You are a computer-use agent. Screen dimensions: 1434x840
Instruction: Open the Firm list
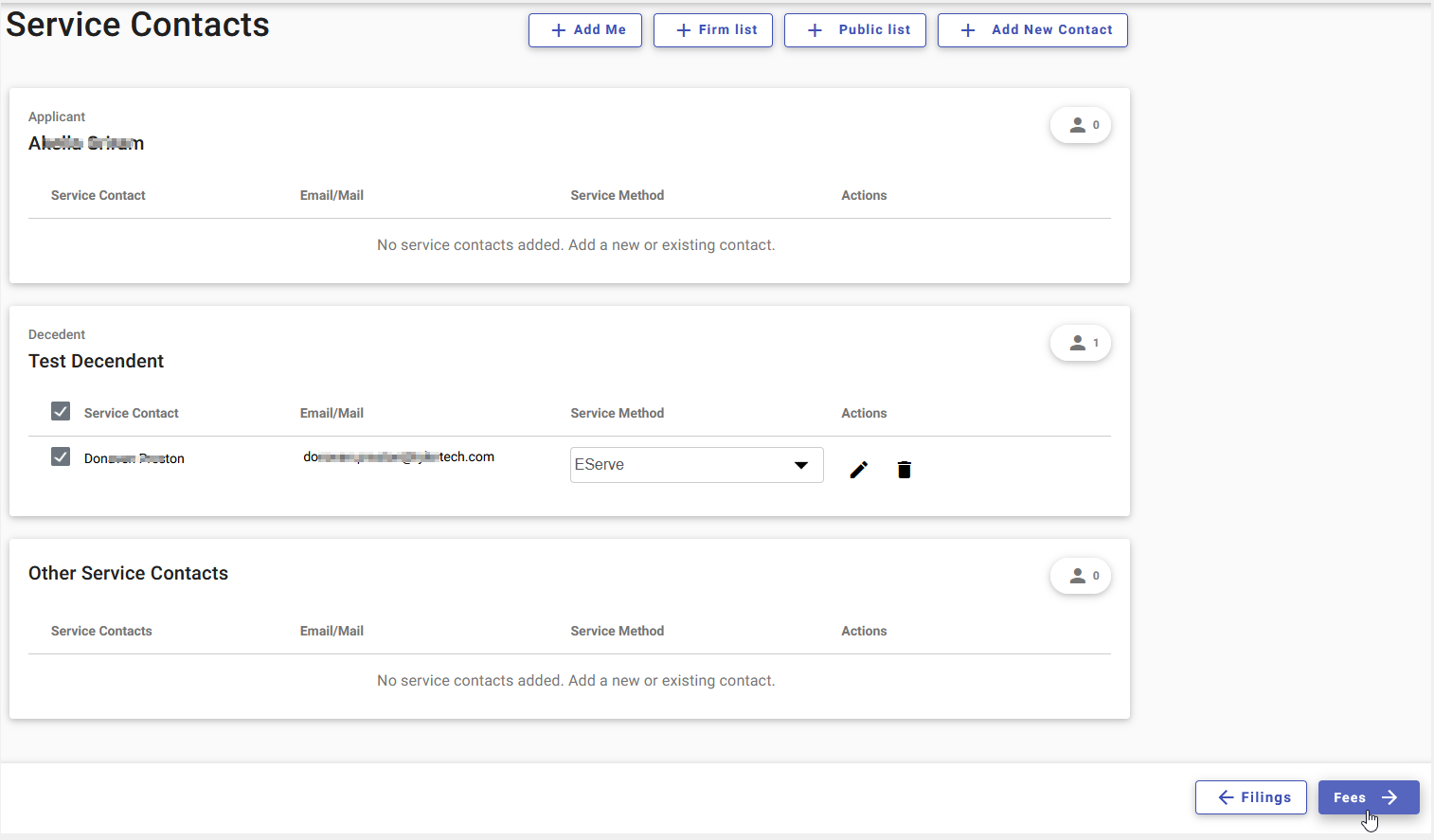pyautogui.click(x=712, y=29)
